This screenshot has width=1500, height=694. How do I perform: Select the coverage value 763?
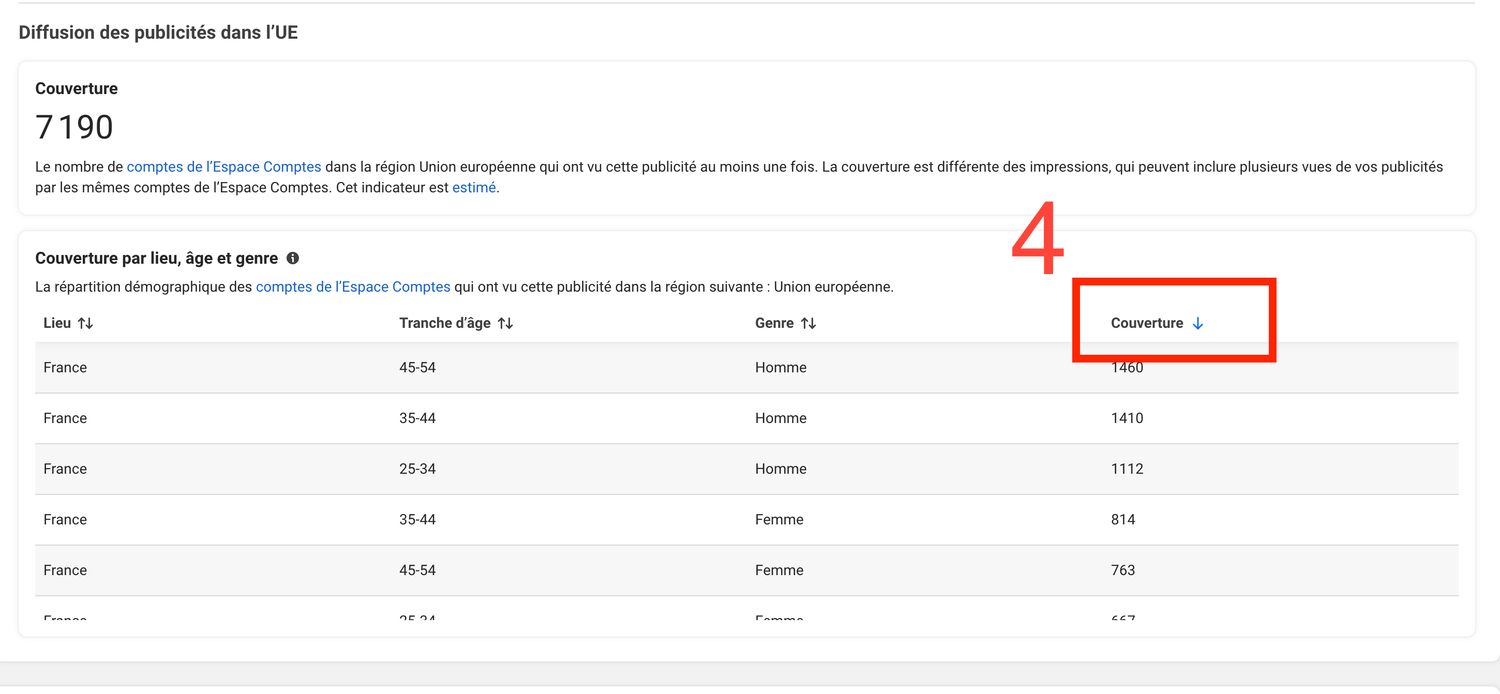click(1123, 570)
